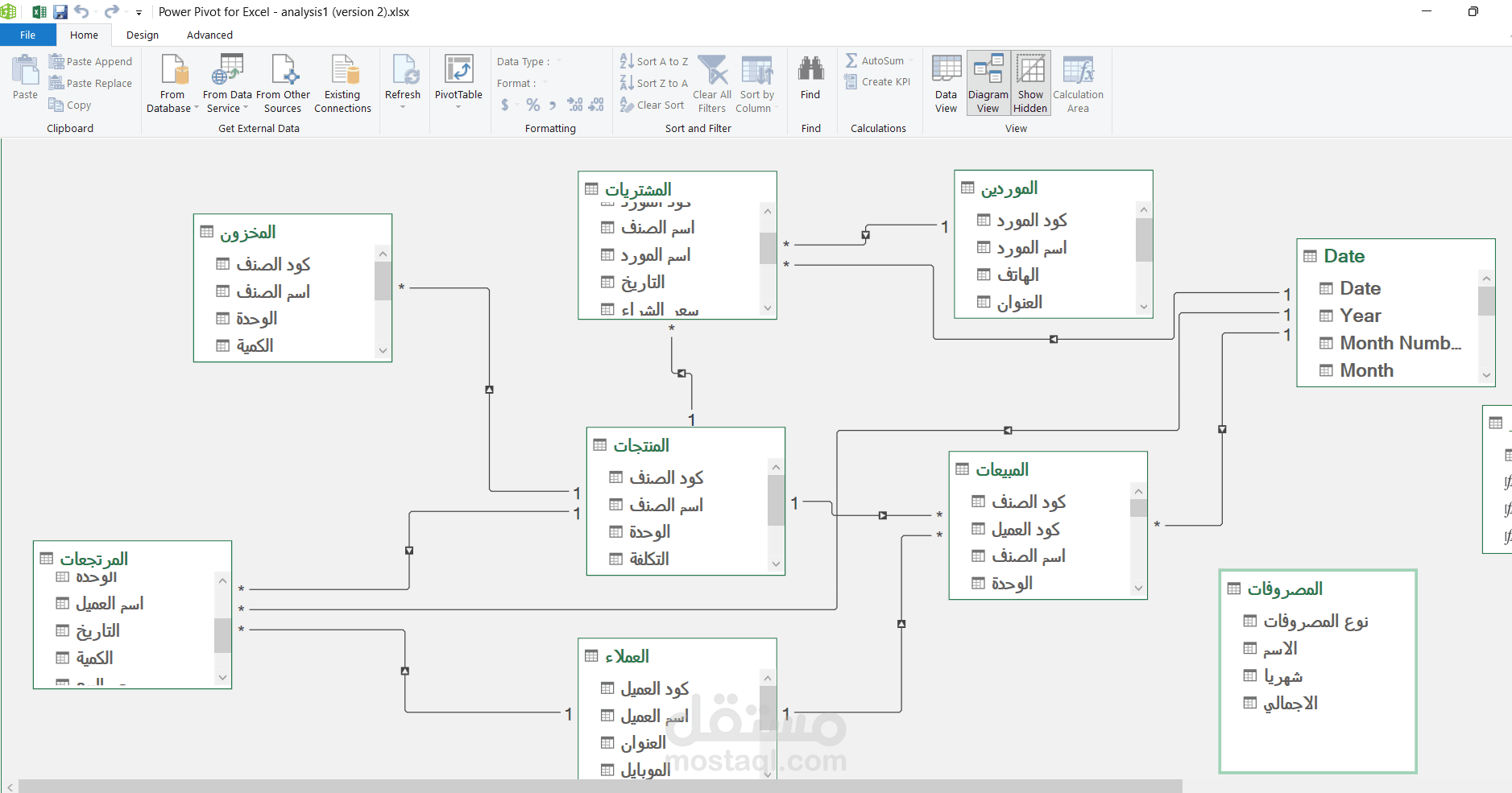Viewport: 1512px width, 793px height.
Task: Expand the PivotTable dropdown arrow
Action: [x=458, y=106]
